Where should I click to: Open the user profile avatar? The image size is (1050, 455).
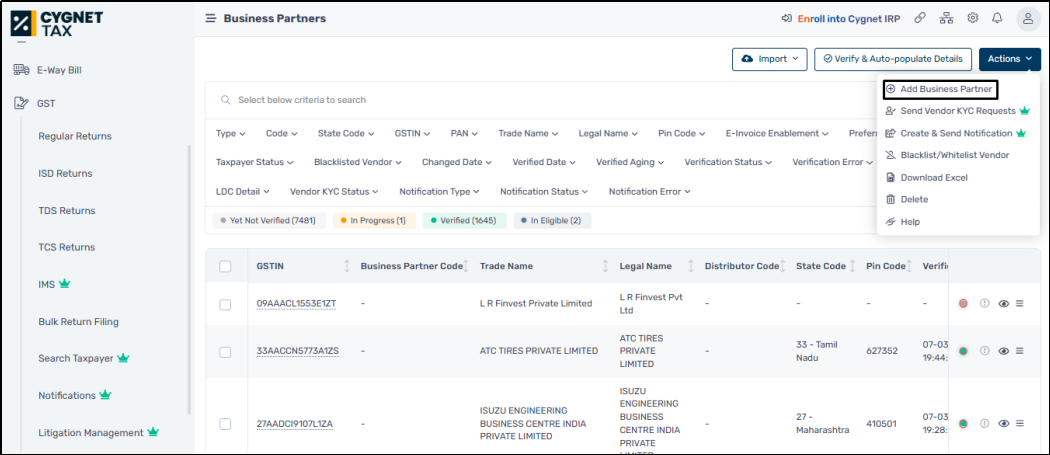1028,19
